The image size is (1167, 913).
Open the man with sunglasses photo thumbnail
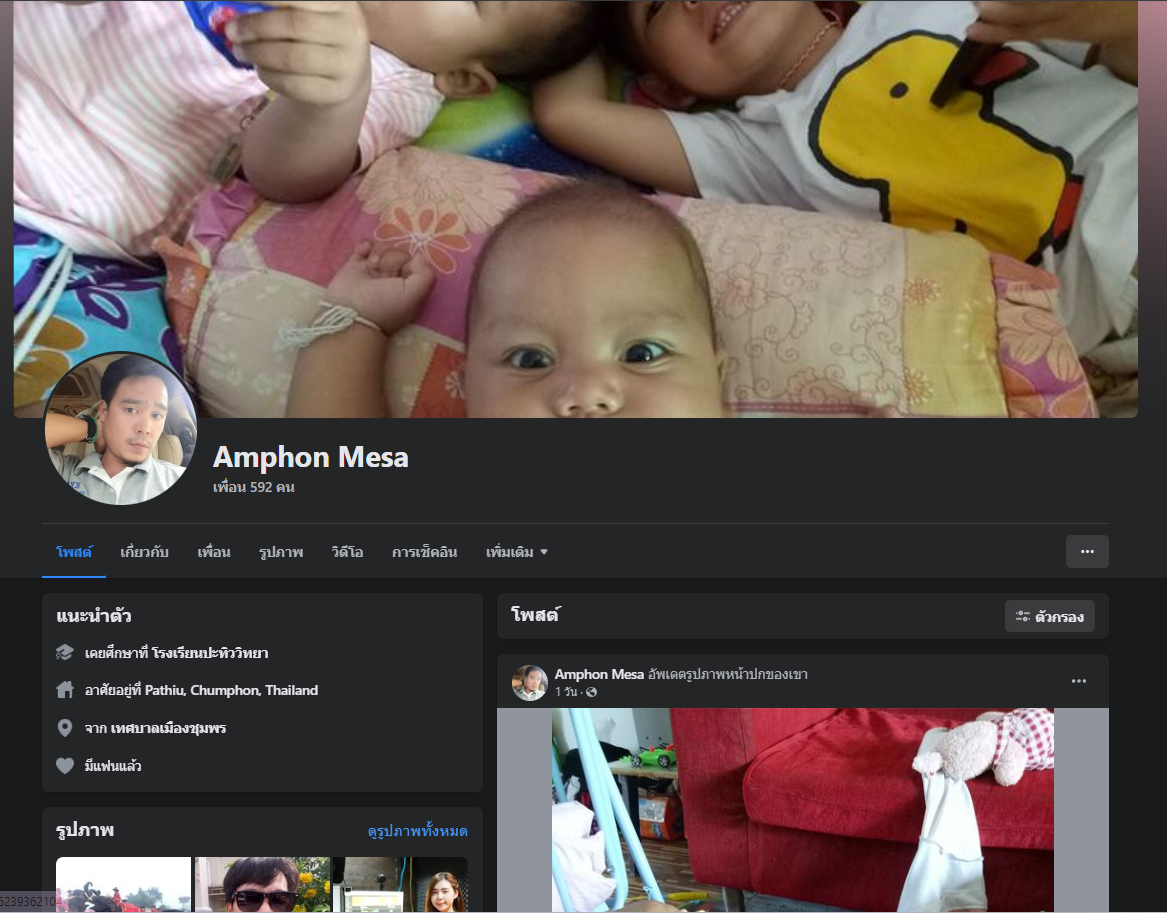[262, 885]
